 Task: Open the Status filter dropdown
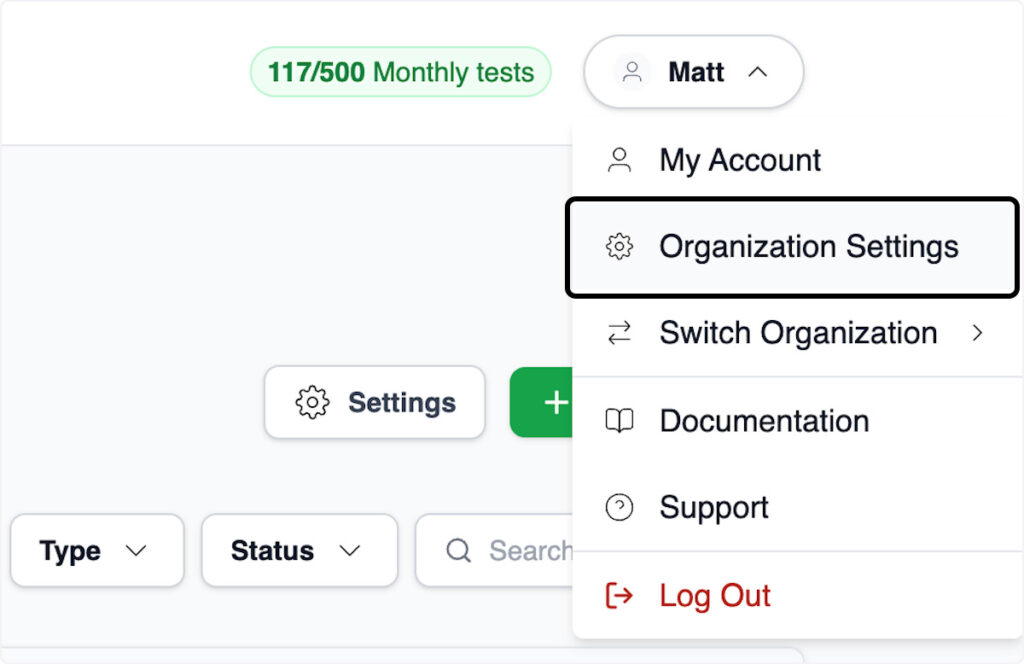(x=299, y=551)
